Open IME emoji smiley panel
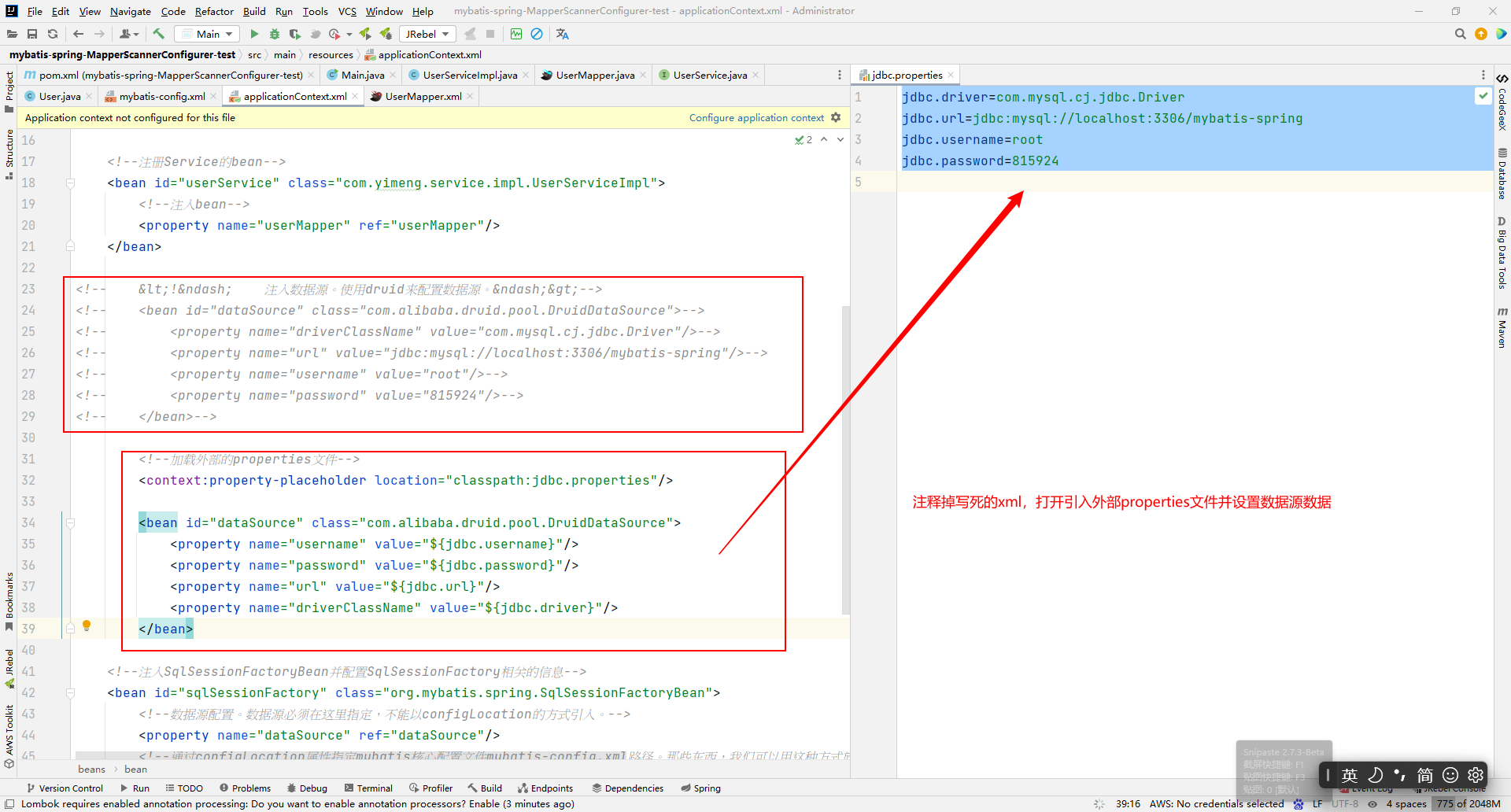The height and width of the screenshot is (812, 1511). (1450, 775)
